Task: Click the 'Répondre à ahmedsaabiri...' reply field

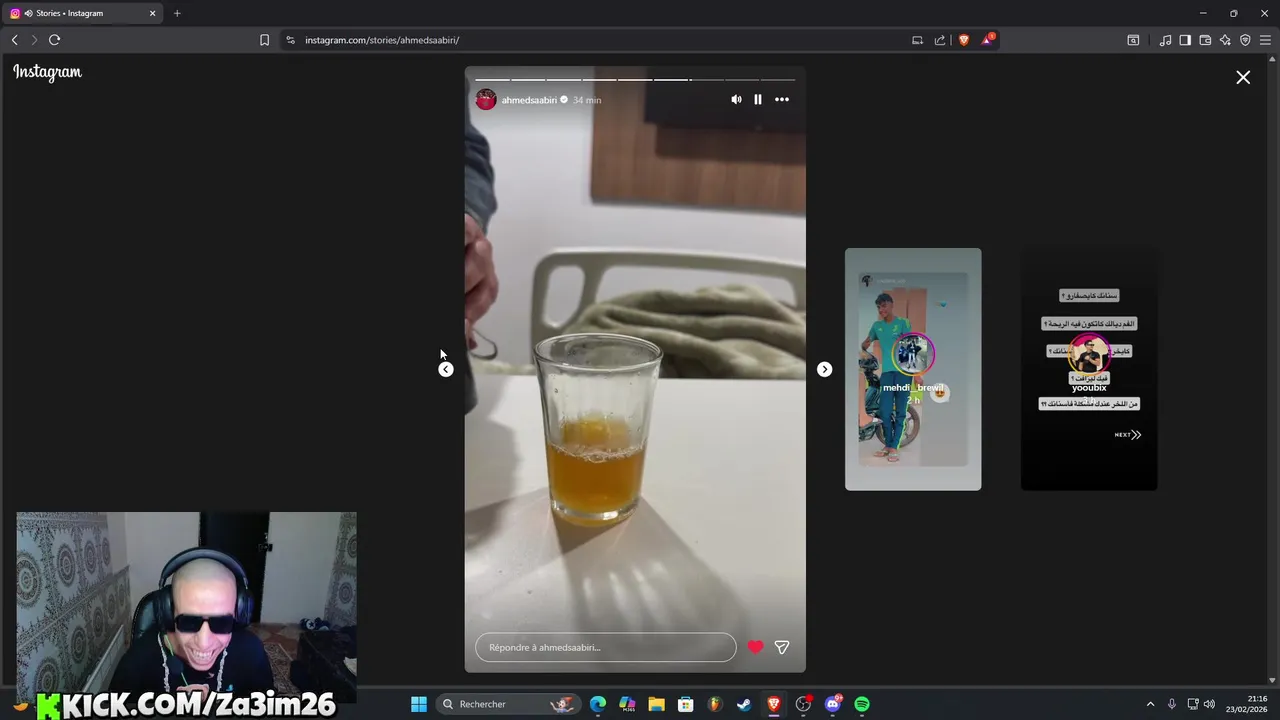Action: (606, 647)
